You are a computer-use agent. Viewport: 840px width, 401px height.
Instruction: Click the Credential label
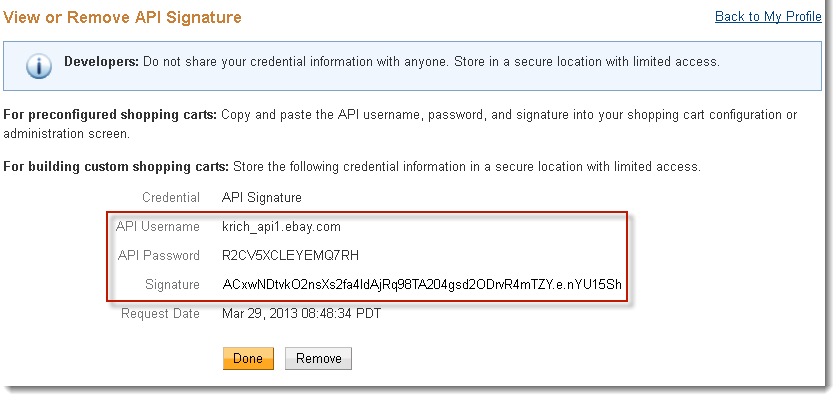[171, 198]
